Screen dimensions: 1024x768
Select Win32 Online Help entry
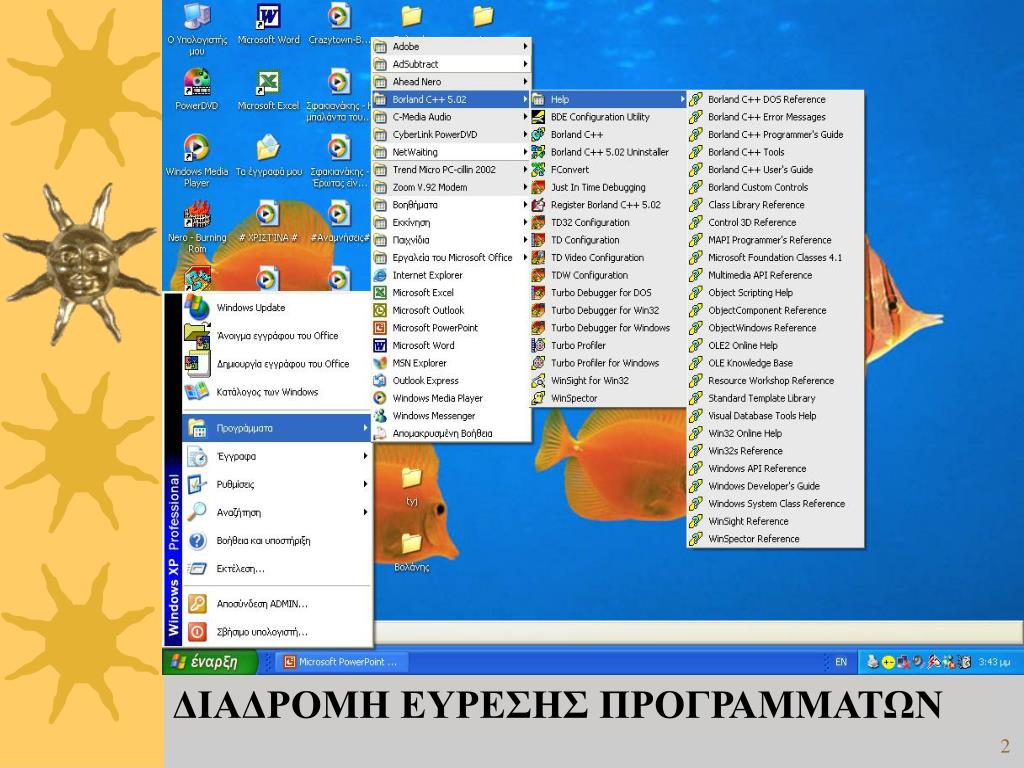click(775, 434)
